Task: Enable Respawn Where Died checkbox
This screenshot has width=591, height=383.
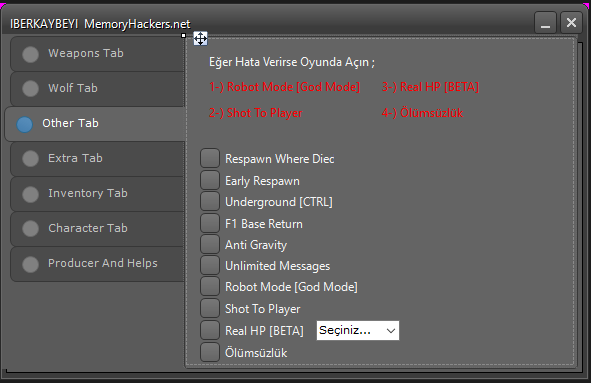Action: coord(210,158)
